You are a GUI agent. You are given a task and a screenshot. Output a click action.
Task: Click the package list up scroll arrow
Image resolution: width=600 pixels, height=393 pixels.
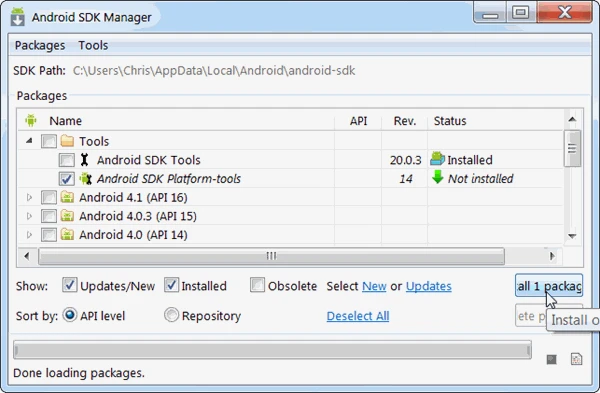[572, 119]
